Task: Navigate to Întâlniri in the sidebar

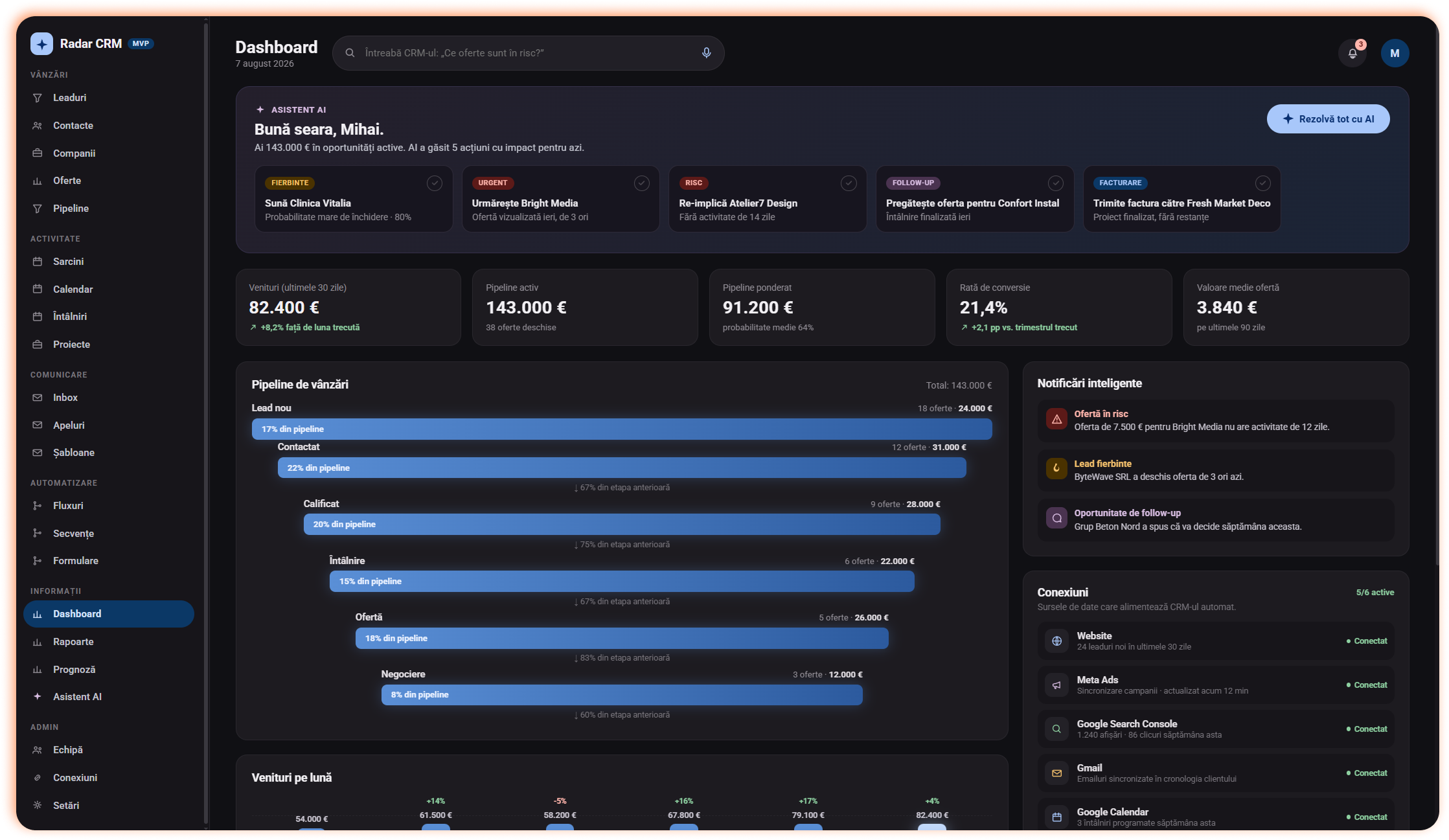Action: (109, 317)
